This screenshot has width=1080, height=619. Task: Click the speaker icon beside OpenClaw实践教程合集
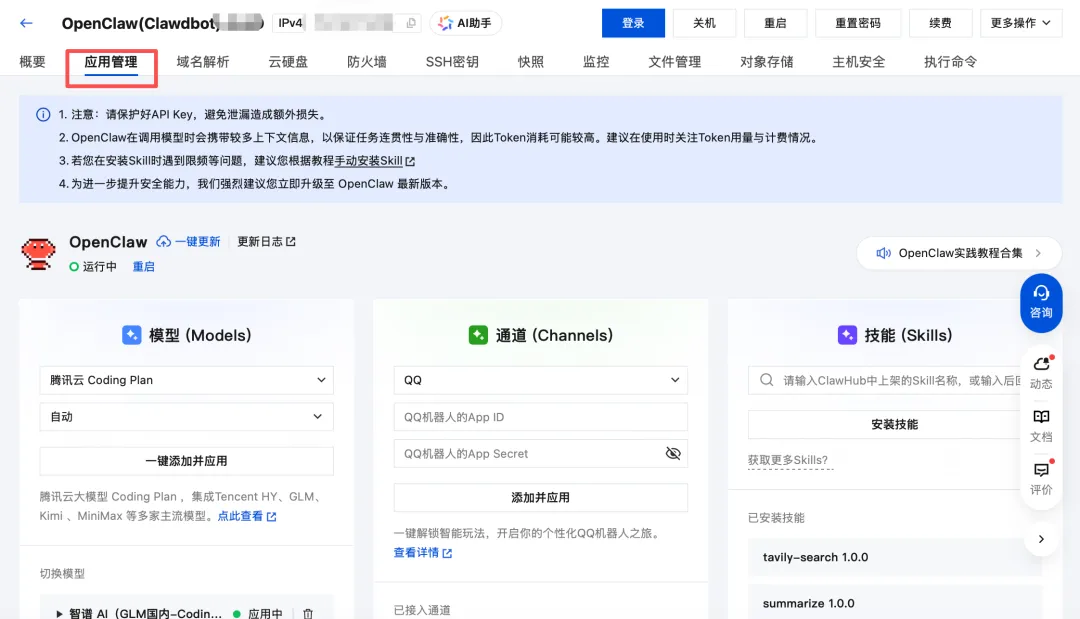(884, 253)
